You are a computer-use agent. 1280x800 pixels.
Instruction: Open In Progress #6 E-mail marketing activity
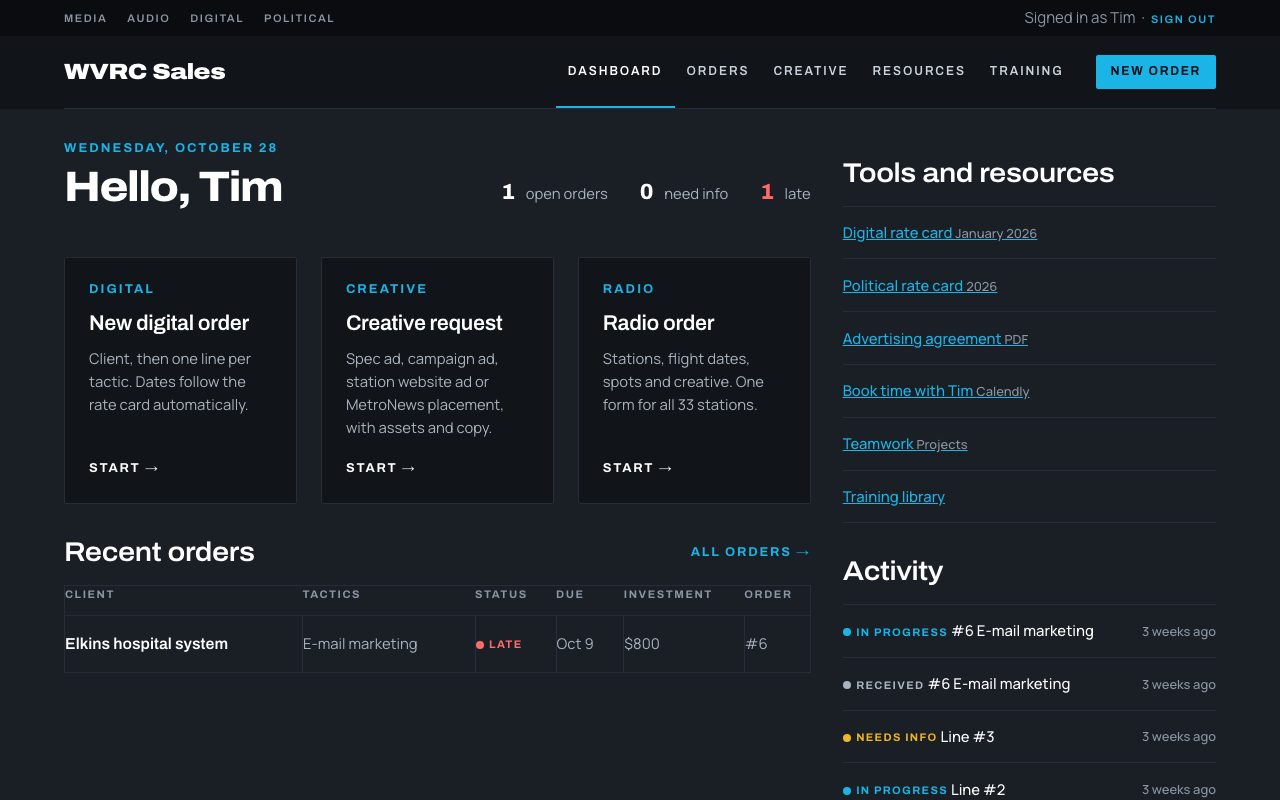(1029, 631)
